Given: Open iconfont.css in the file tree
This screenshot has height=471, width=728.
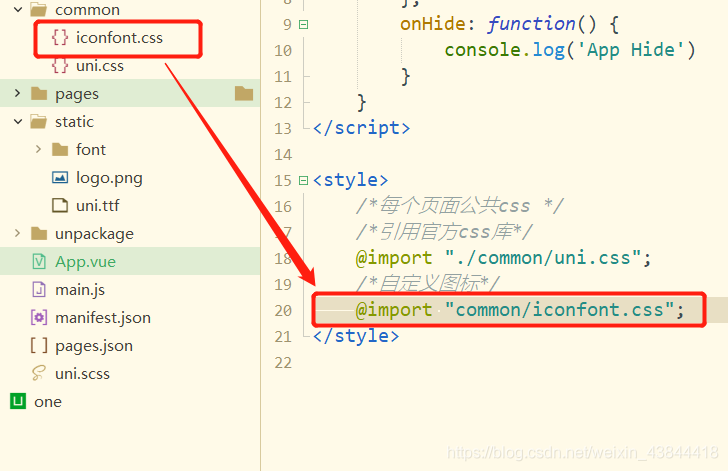Looking at the screenshot, I should coord(119,38).
